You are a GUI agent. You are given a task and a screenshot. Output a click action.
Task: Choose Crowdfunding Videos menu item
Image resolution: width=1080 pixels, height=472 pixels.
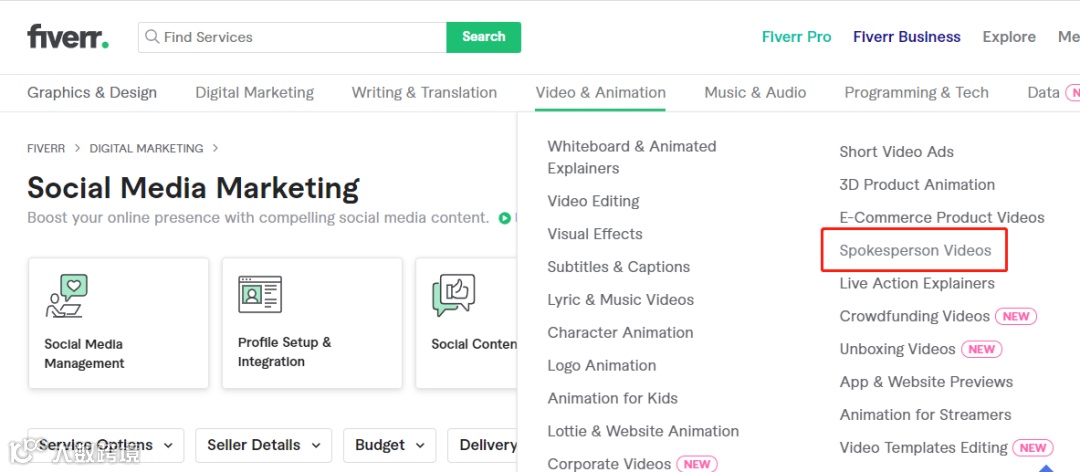click(915, 316)
